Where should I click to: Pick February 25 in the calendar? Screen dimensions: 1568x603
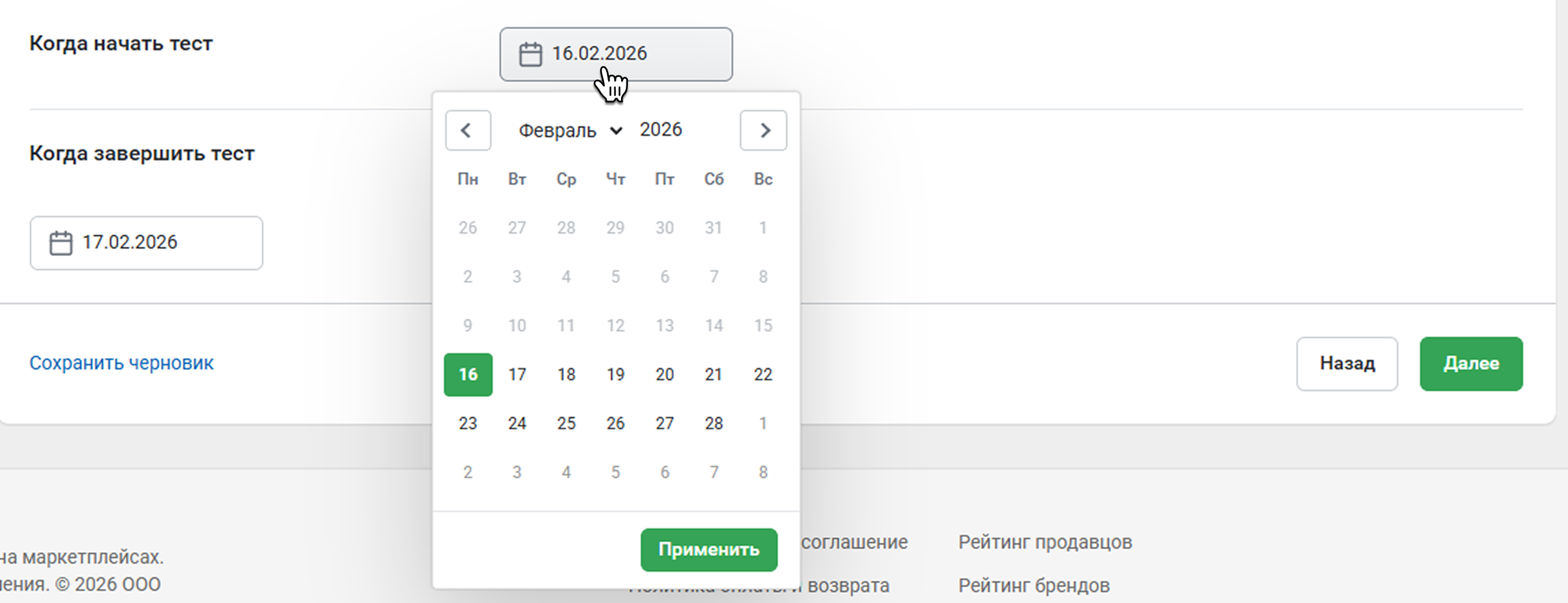566,424
